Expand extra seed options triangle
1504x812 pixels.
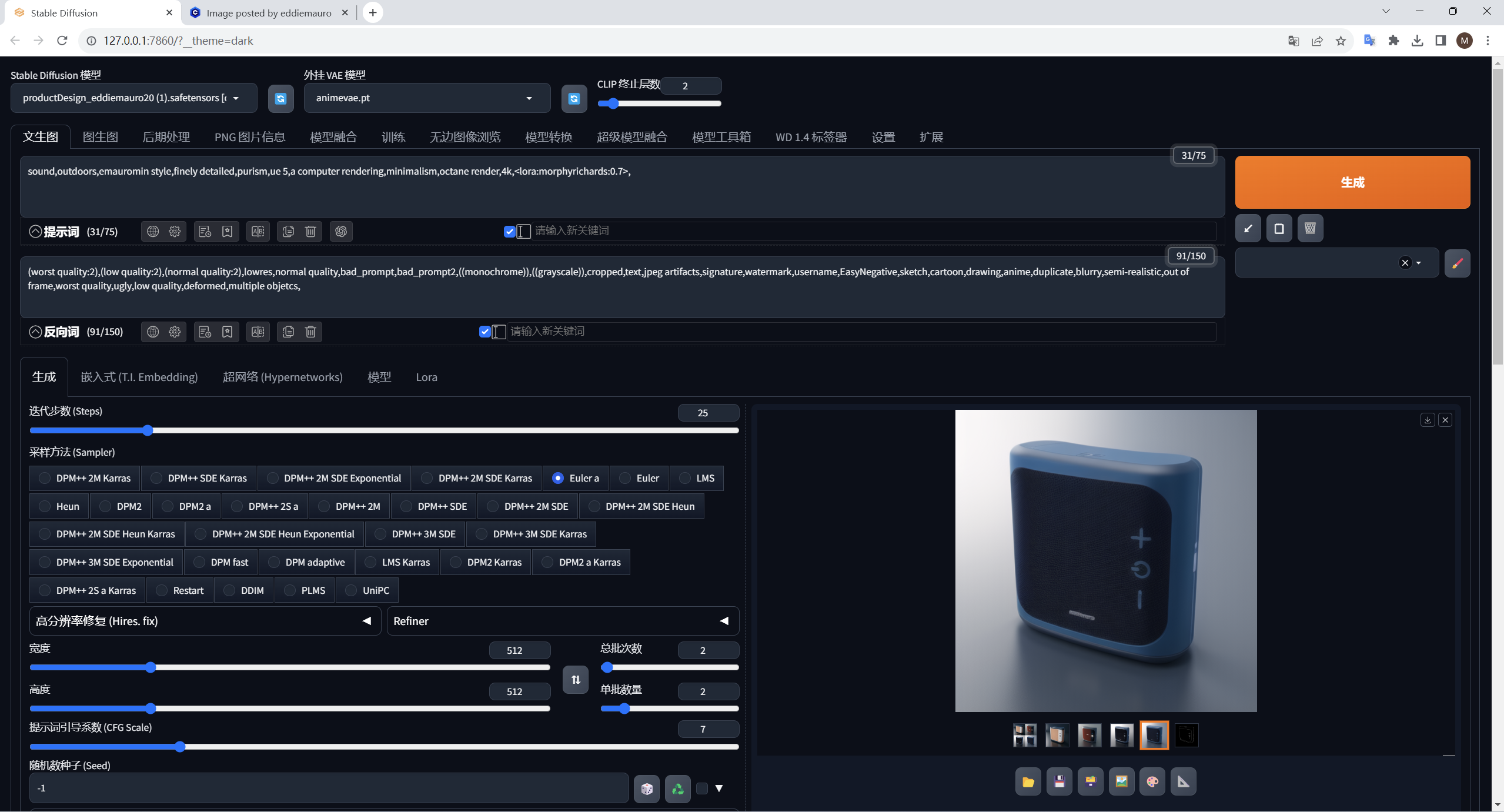(x=718, y=788)
